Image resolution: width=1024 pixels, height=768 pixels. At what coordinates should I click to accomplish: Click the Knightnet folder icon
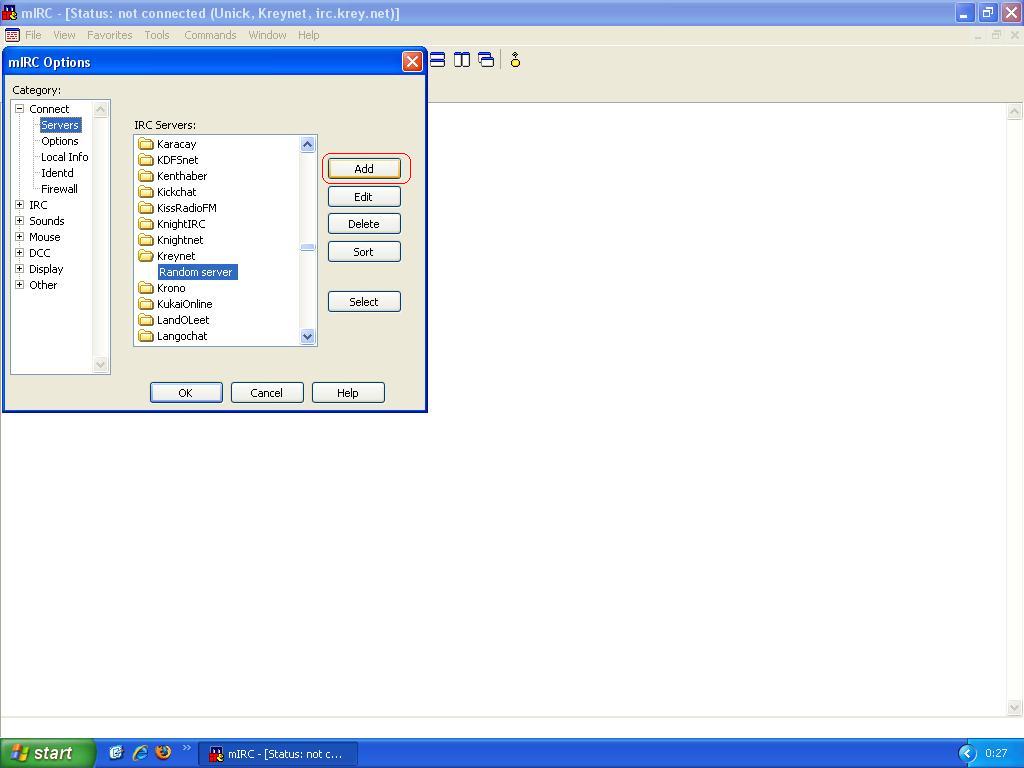(146, 240)
